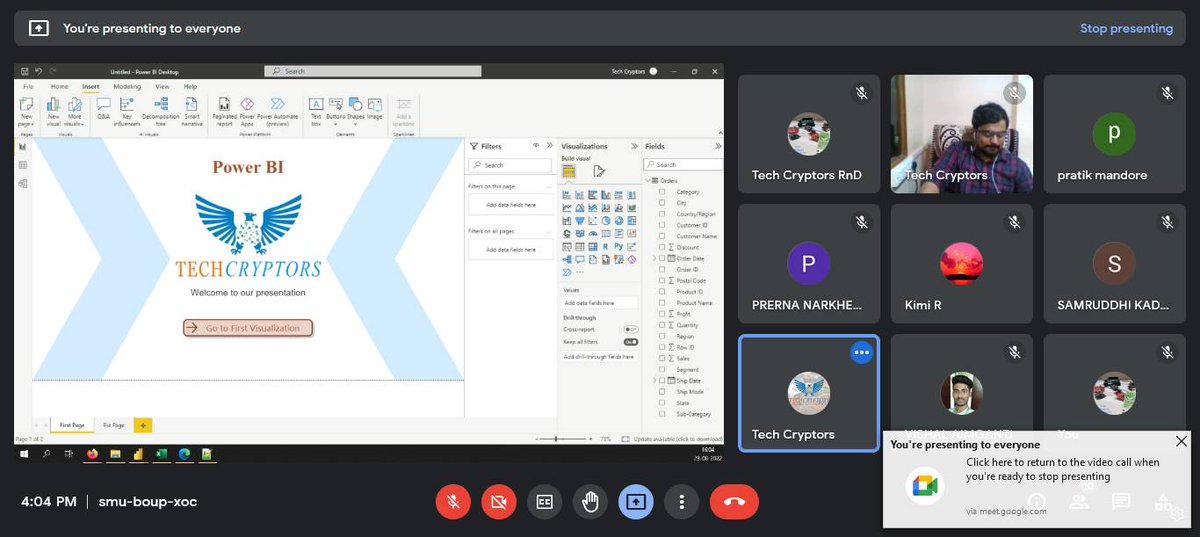Open more options in Meet bar

pyautogui.click(x=681, y=502)
